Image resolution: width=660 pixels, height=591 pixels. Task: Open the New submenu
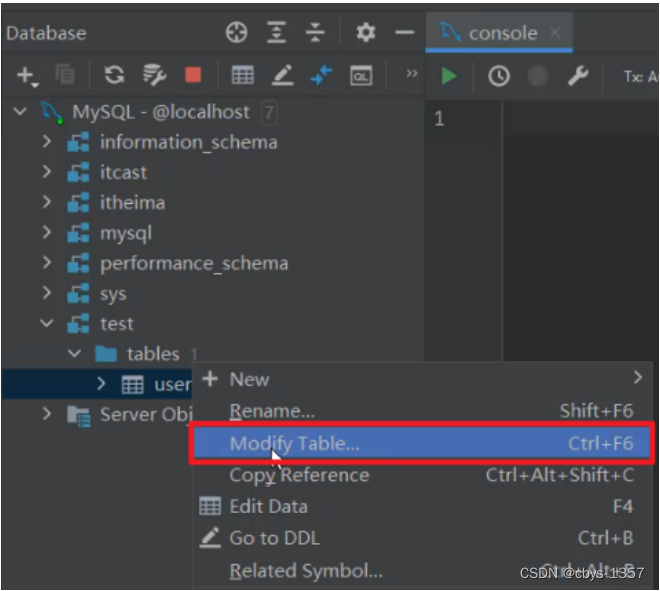click(x=249, y=379)
